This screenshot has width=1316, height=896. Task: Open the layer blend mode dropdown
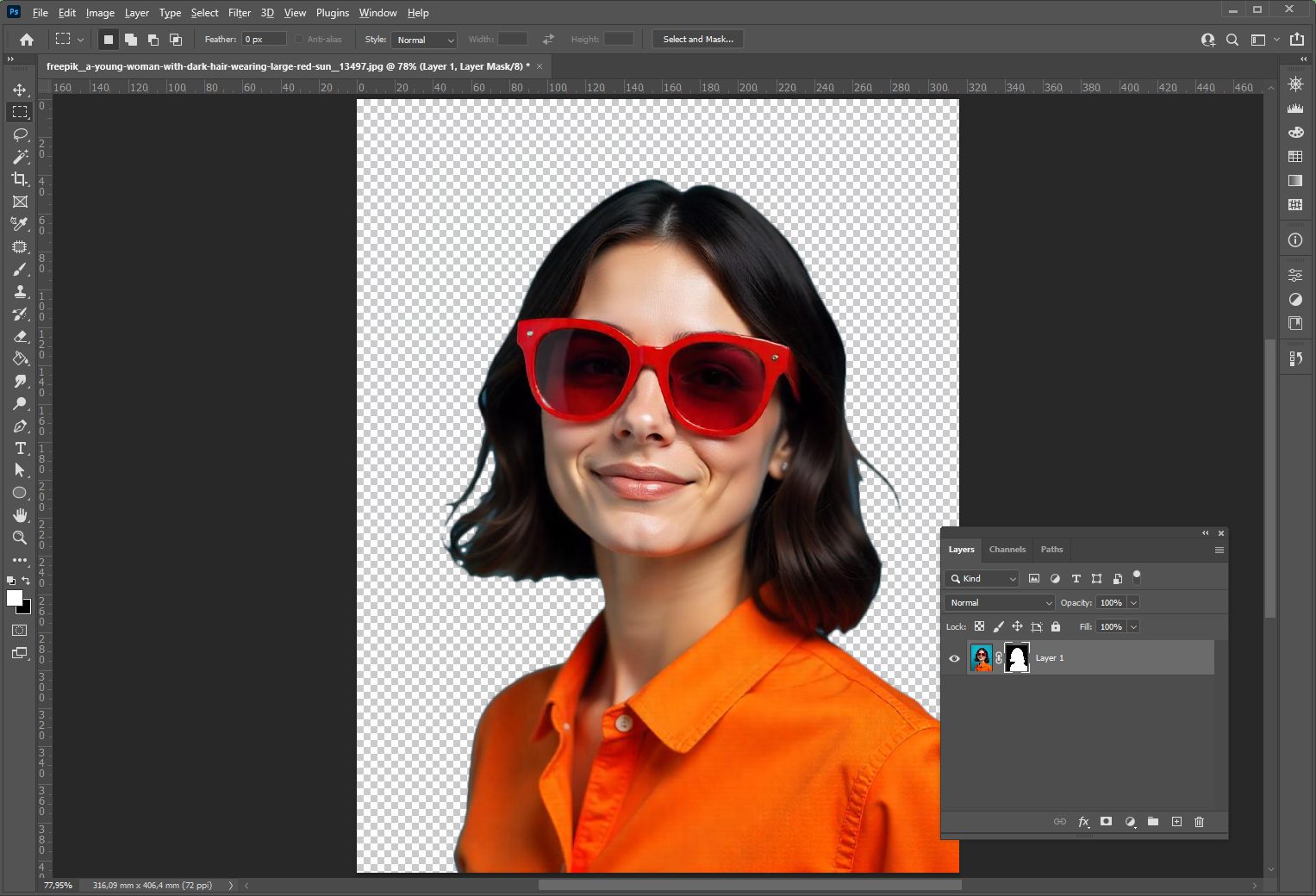point(1000,602)
